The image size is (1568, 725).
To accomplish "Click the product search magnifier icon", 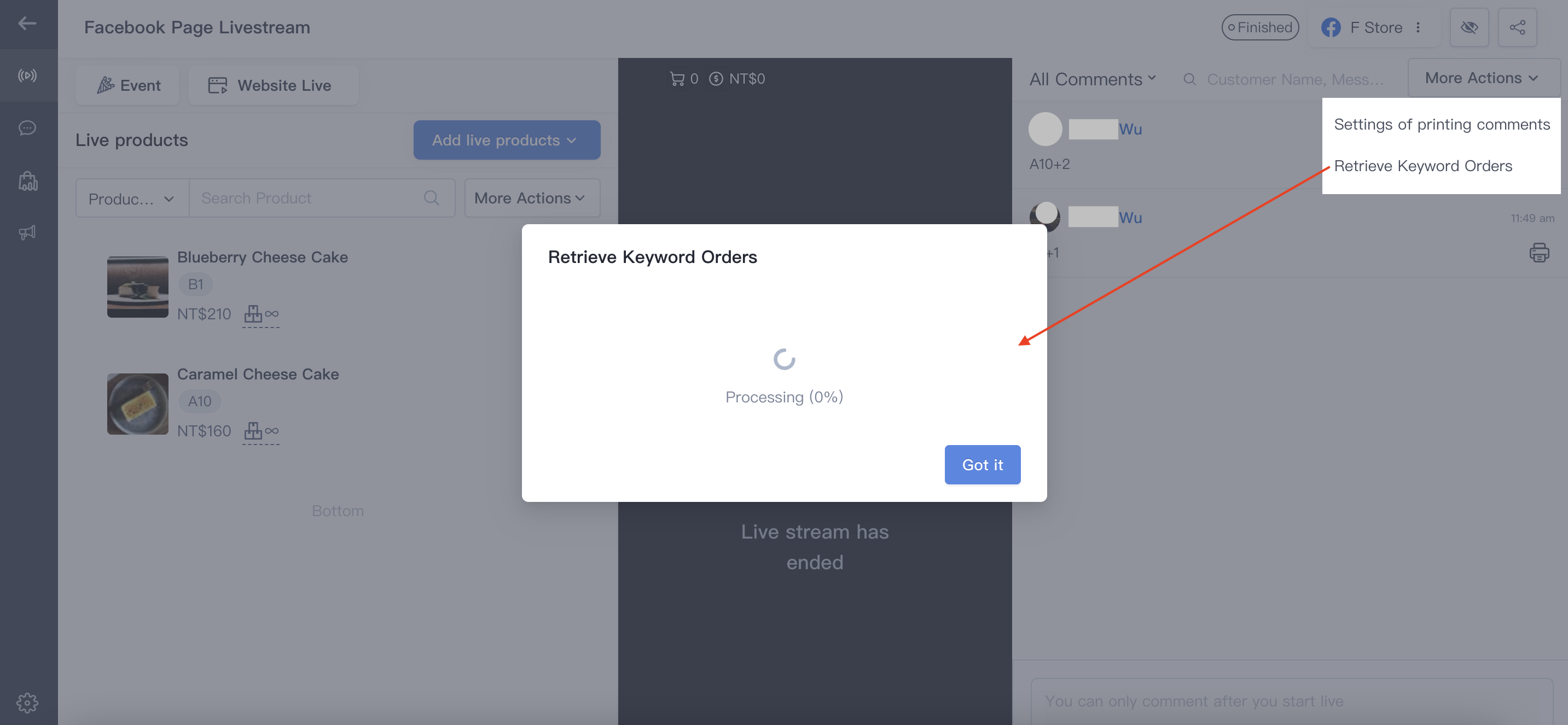I will tap(431, 198).
